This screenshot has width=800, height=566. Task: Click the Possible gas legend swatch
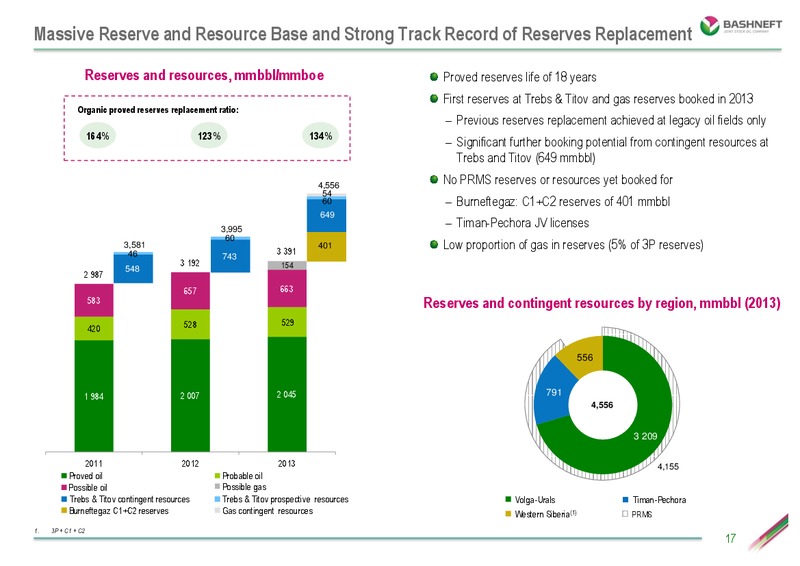point(217,487)
